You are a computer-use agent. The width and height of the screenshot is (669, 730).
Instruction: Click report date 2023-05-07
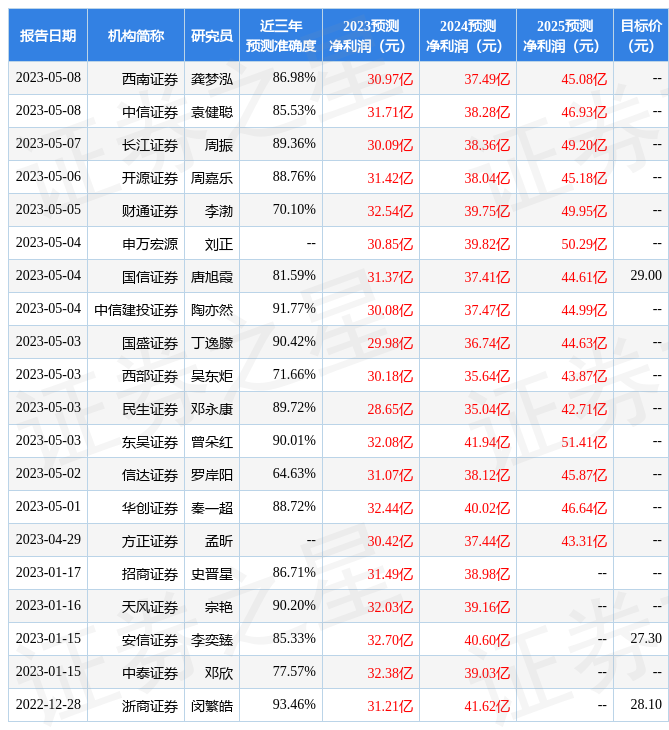(x=48, y=143)
